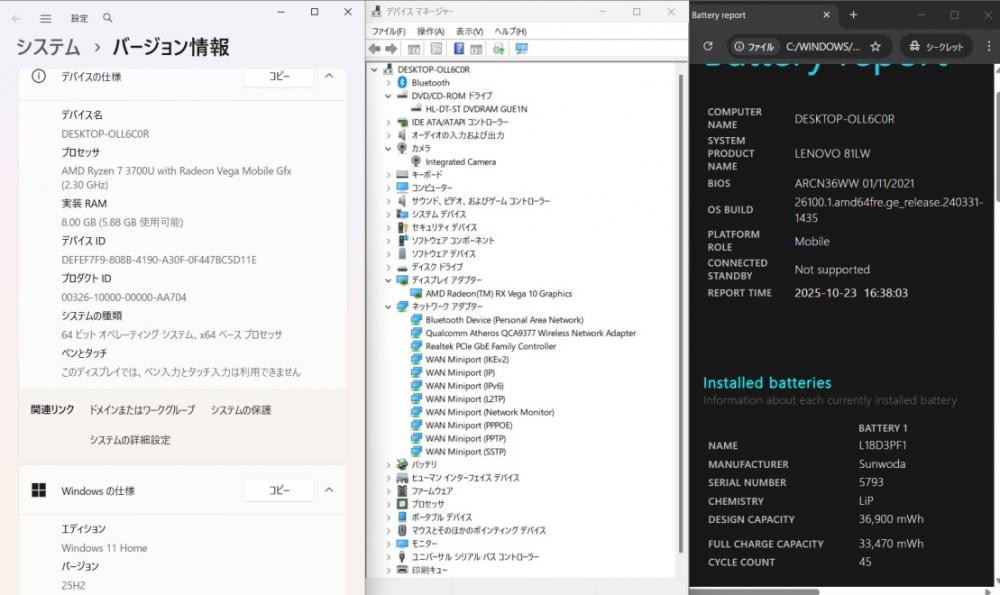Collapse the DVD/CD-ROM ドライブ node
This screenshot has height=595, width=1000.
click(x=388, y=96)
